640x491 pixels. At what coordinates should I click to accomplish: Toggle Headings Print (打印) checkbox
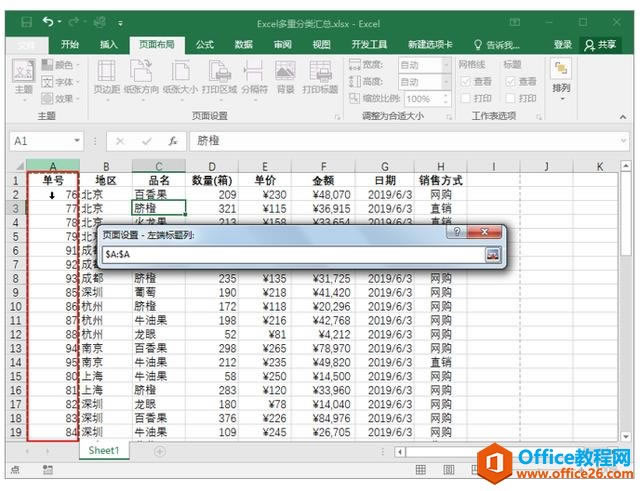point(510,98)
